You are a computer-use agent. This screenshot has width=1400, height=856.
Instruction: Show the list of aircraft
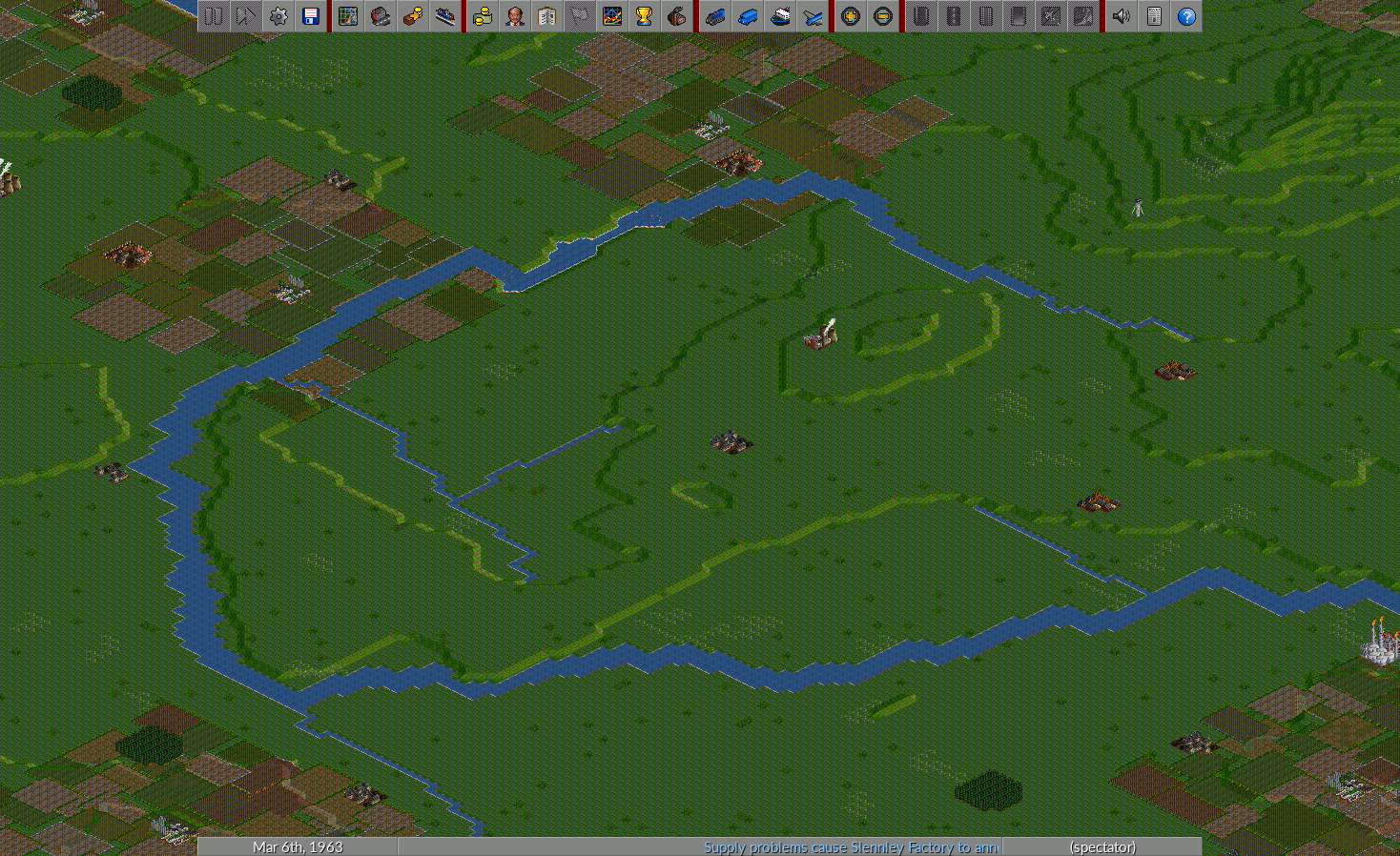813,16
